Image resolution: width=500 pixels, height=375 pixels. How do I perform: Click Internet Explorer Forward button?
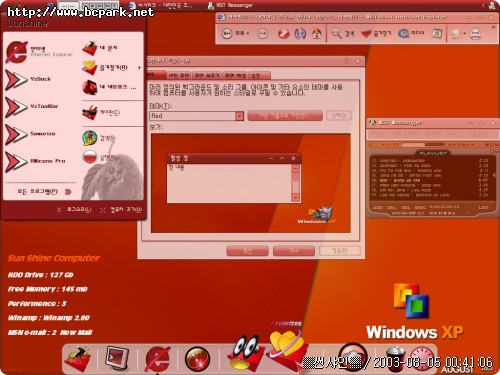[263, 33]
